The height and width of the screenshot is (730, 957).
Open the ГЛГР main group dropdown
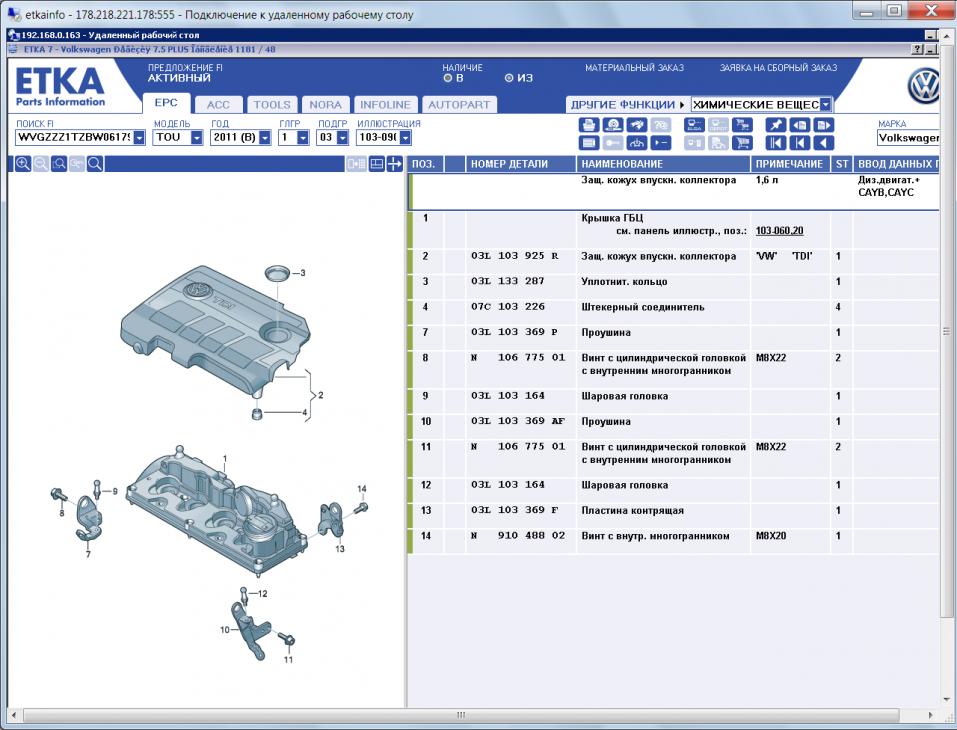[x=303, y=137]
